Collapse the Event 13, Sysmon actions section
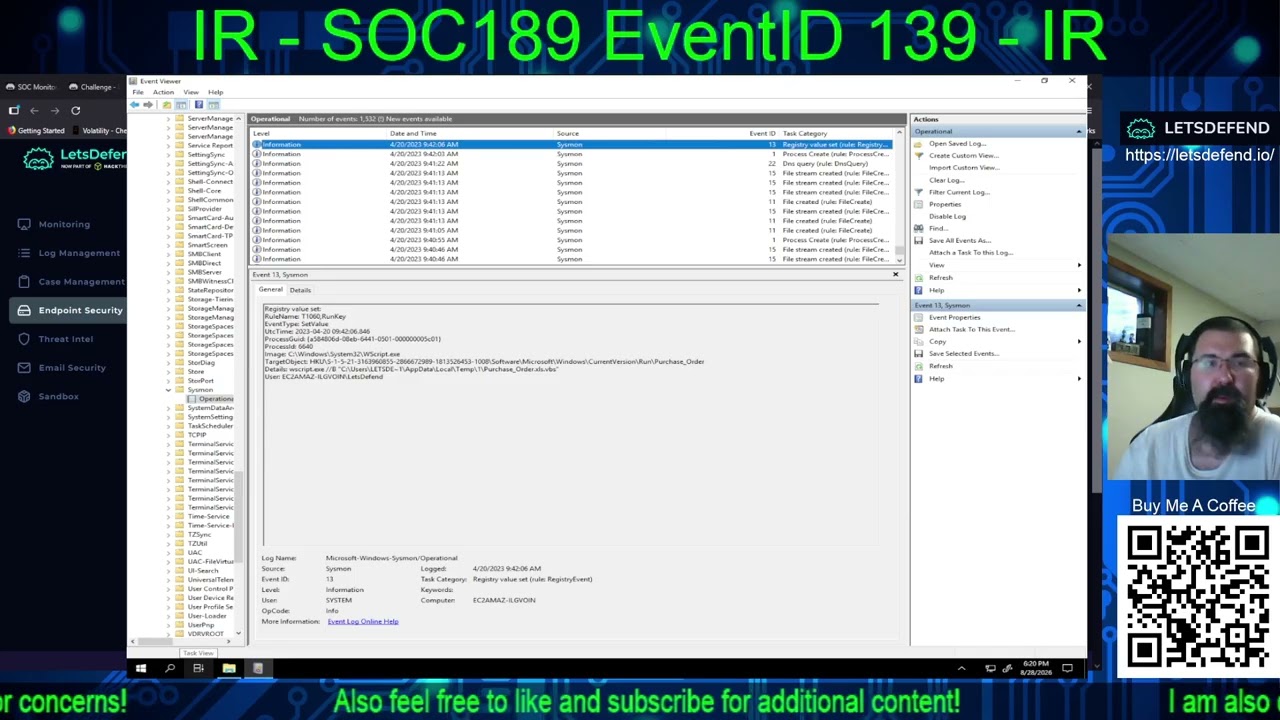 pos(1078,305)
